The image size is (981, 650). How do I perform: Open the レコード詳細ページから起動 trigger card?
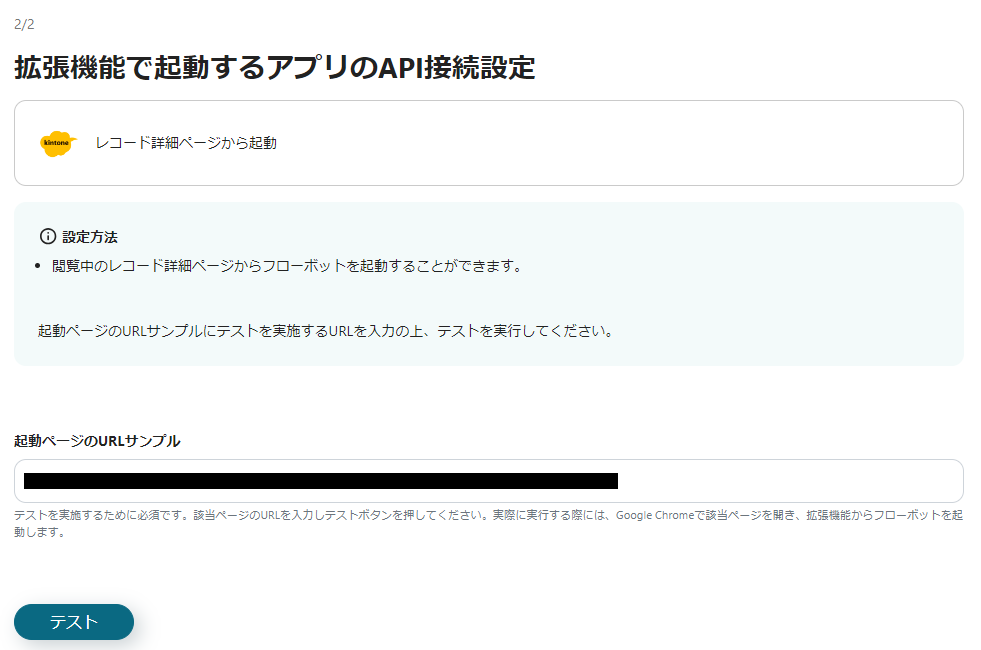pos(490,143)
